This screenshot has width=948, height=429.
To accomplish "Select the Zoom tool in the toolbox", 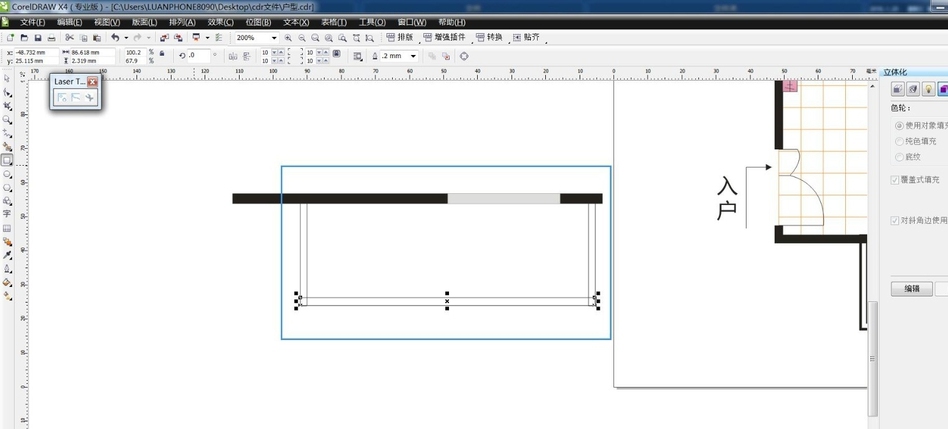I will click(x=7, y=119).
